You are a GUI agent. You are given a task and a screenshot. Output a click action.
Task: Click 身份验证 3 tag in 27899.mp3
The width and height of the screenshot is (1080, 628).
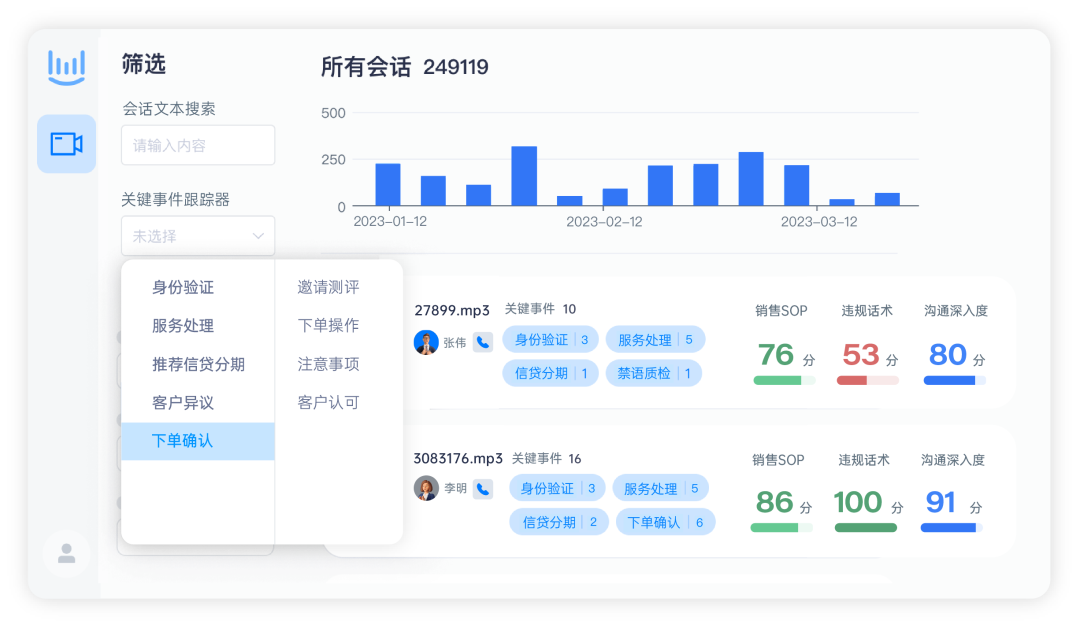(x=550, y=339)
